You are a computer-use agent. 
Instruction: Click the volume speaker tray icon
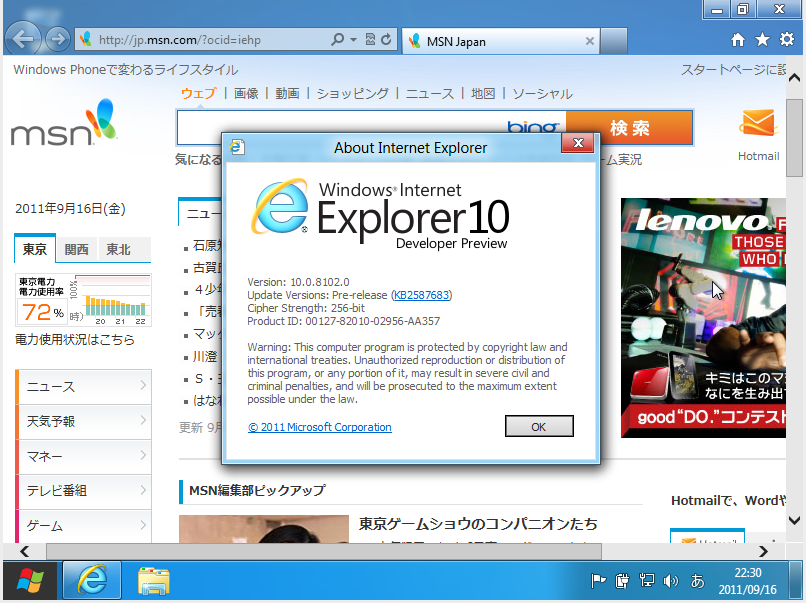tap(670, 581)
